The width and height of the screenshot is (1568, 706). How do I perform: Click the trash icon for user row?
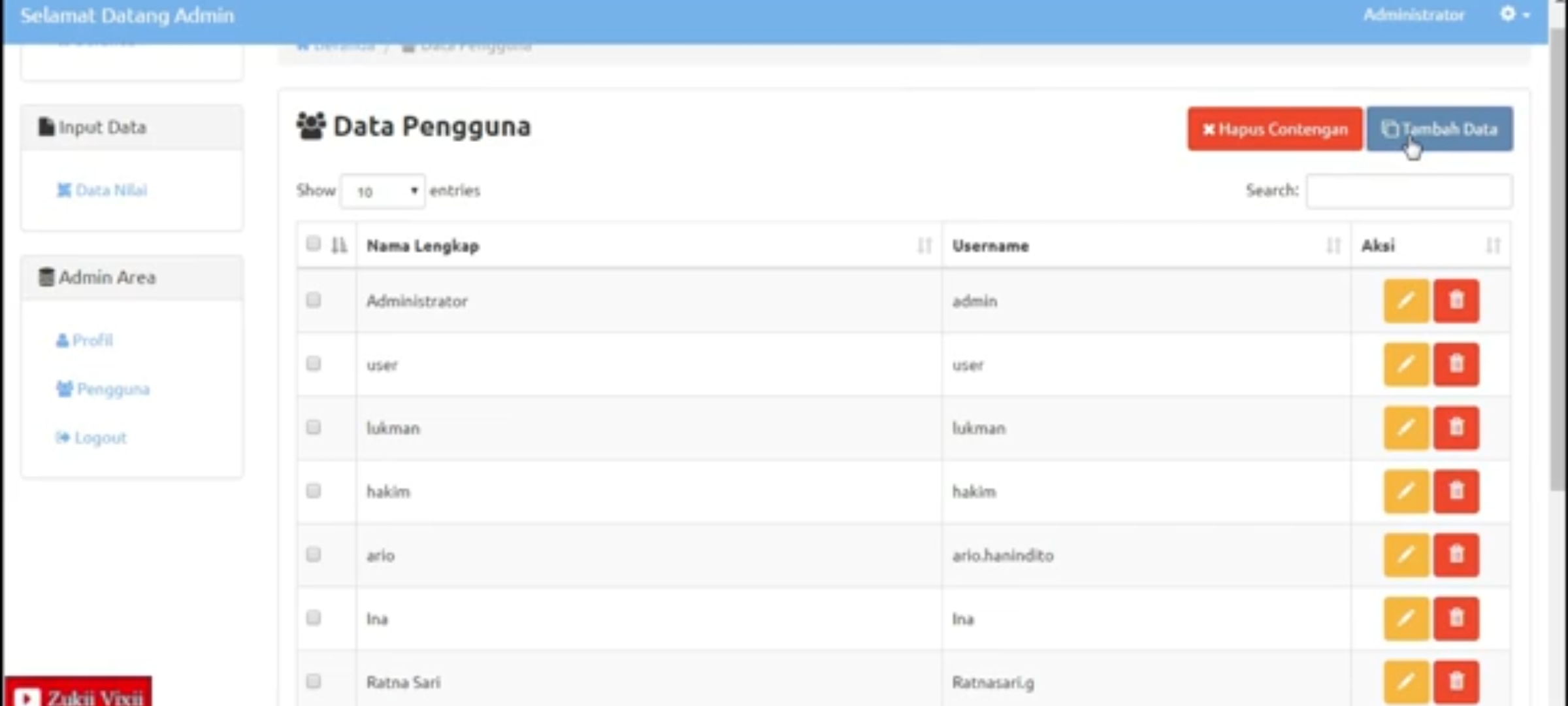click(1456, 364)
